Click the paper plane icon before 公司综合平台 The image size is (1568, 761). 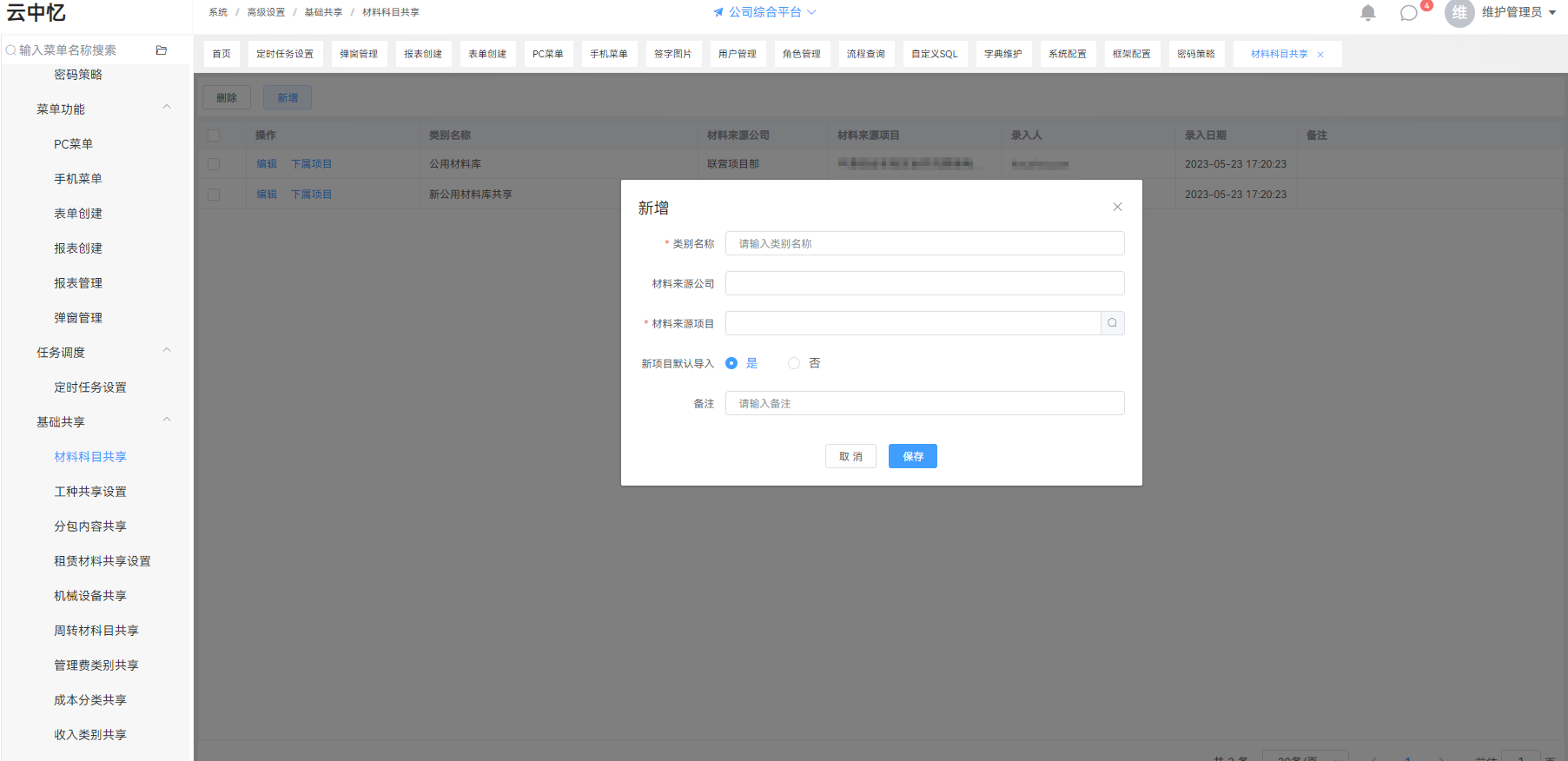[x=718, y=12]
